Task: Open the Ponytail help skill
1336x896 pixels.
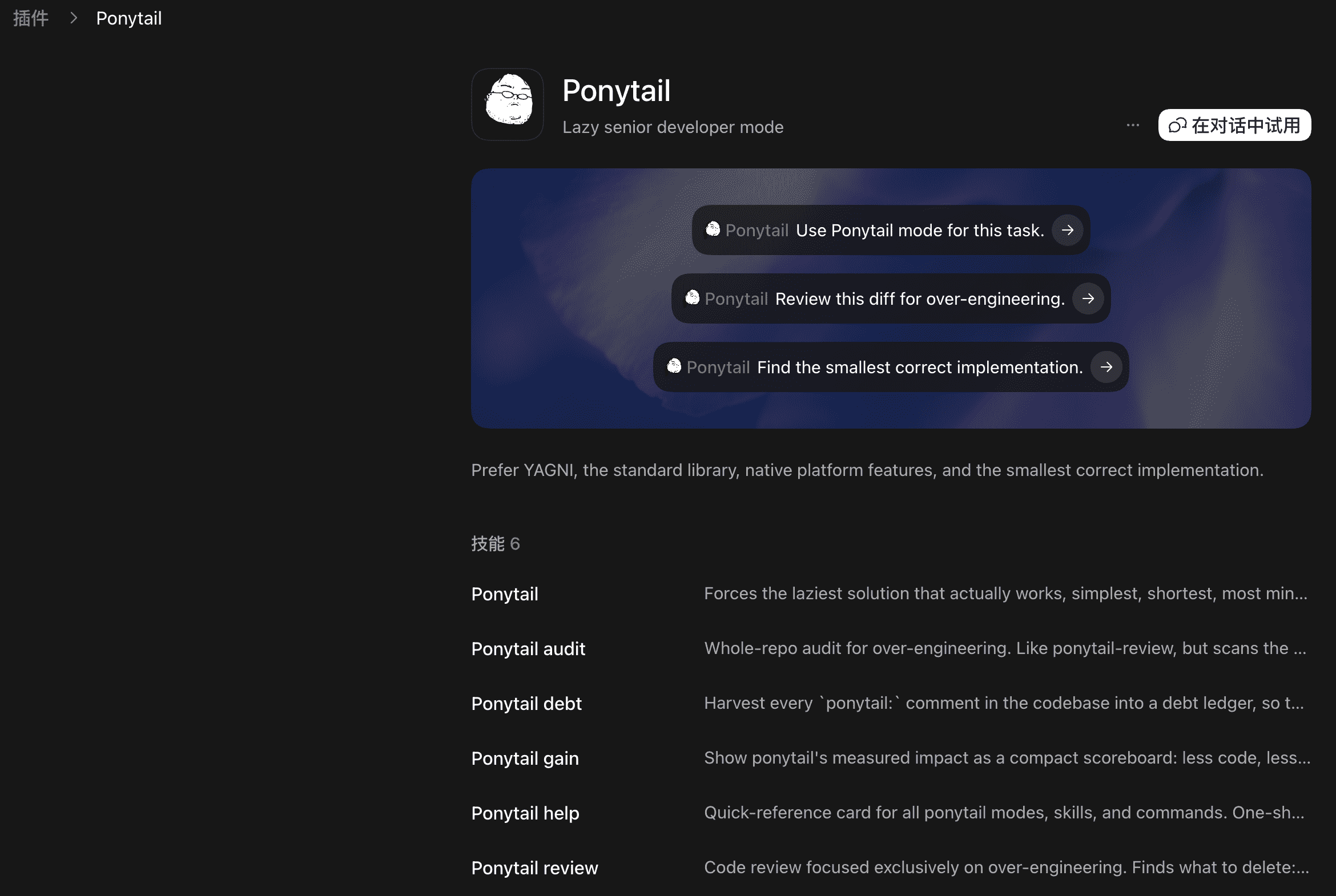Action: (891, 814)
